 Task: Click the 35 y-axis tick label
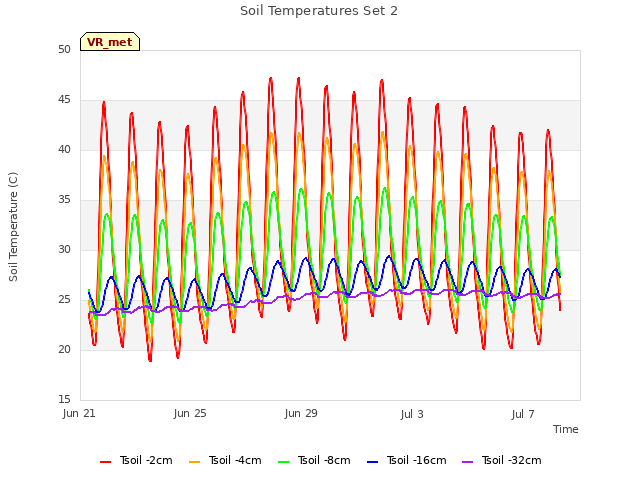pos(64,200)
